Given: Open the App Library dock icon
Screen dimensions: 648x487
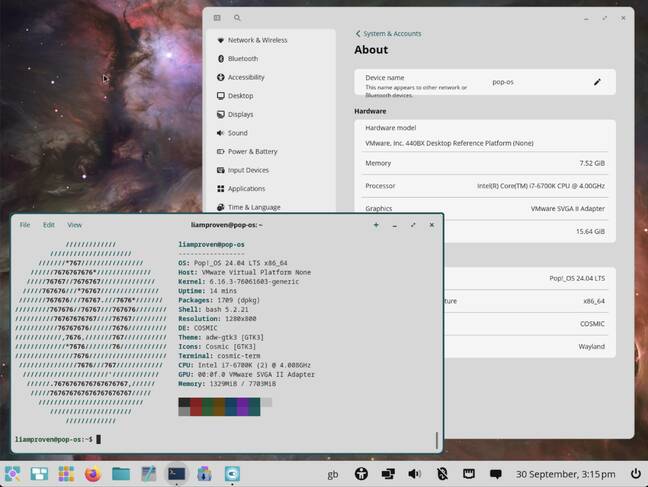Looking at the screenshot, I should pyautogui.click(x=66, y=474).
